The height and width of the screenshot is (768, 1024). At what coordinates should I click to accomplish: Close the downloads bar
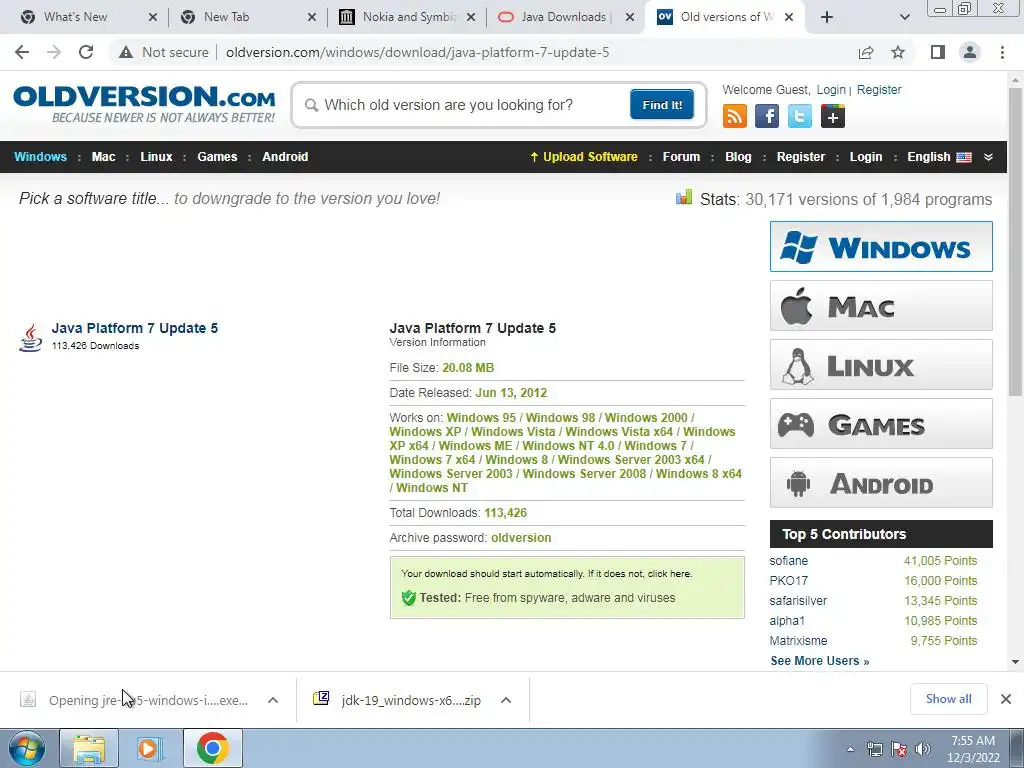point(1006,699)
